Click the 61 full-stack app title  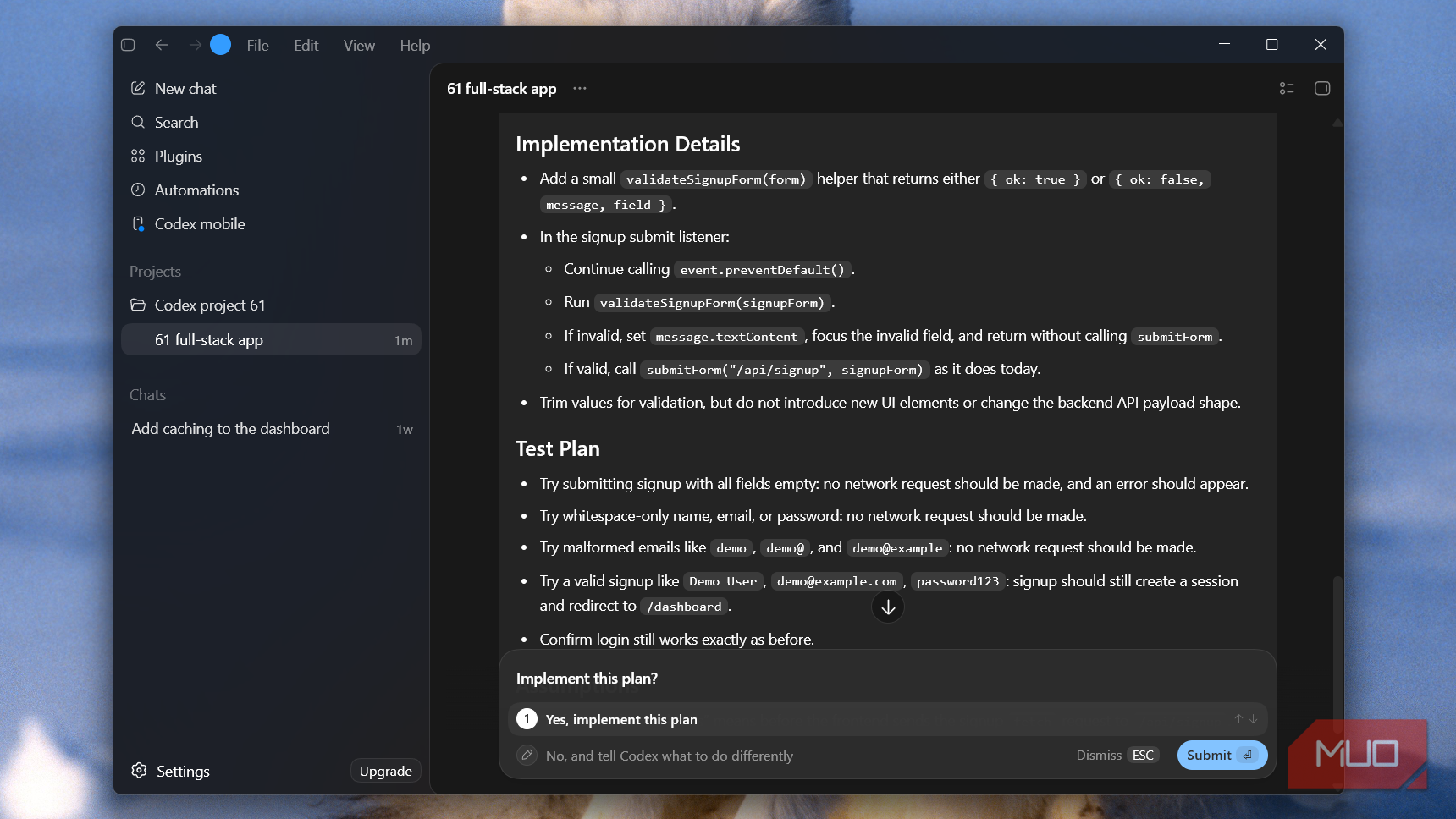coord(502,89)
